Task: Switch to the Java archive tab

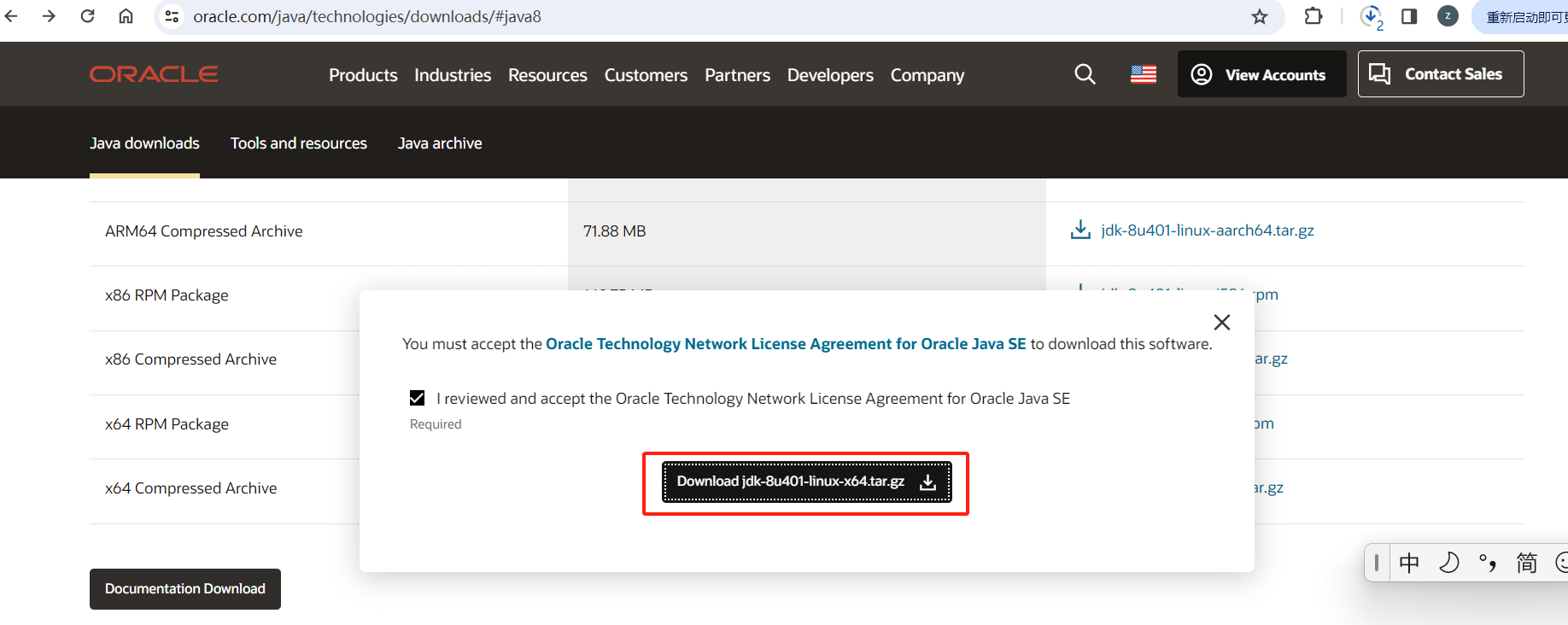Action: [x=439, y=143]
